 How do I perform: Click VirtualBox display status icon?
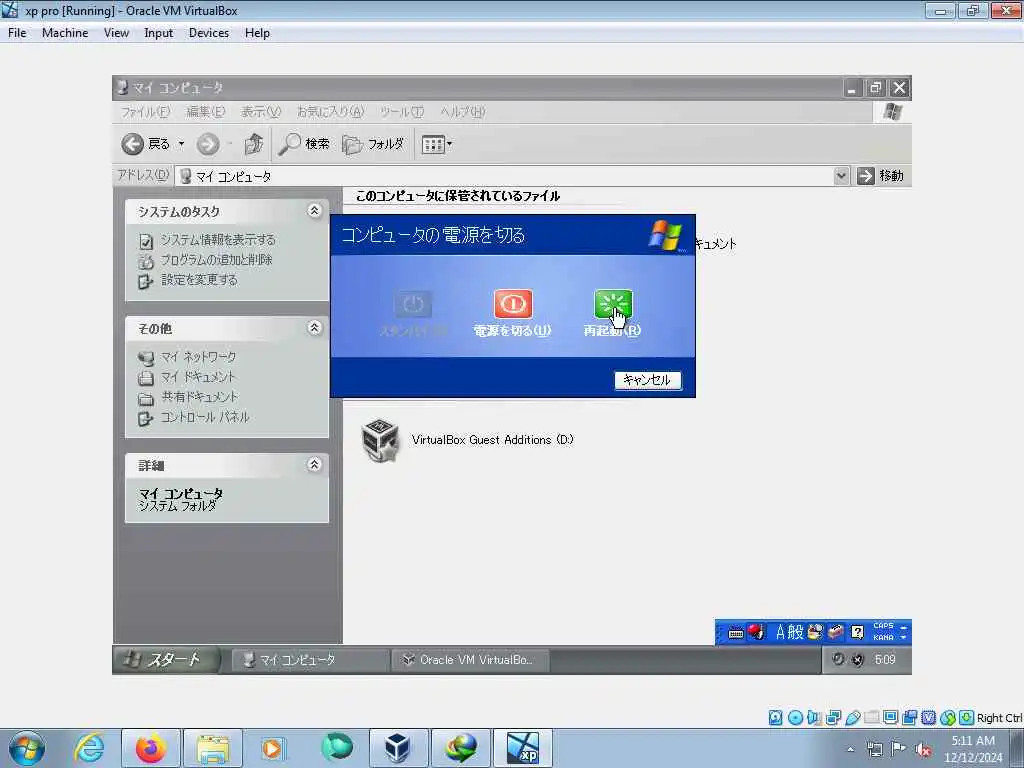coord(890,718)
